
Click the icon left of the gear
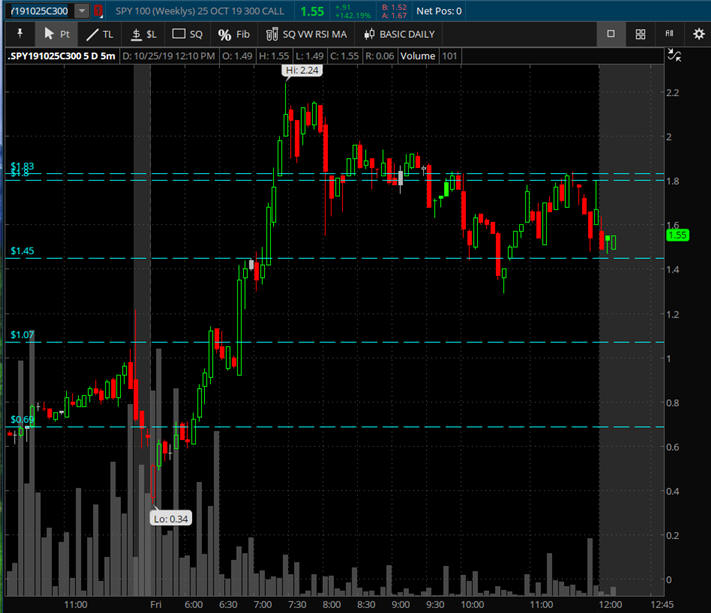click(x=669, y=34)
